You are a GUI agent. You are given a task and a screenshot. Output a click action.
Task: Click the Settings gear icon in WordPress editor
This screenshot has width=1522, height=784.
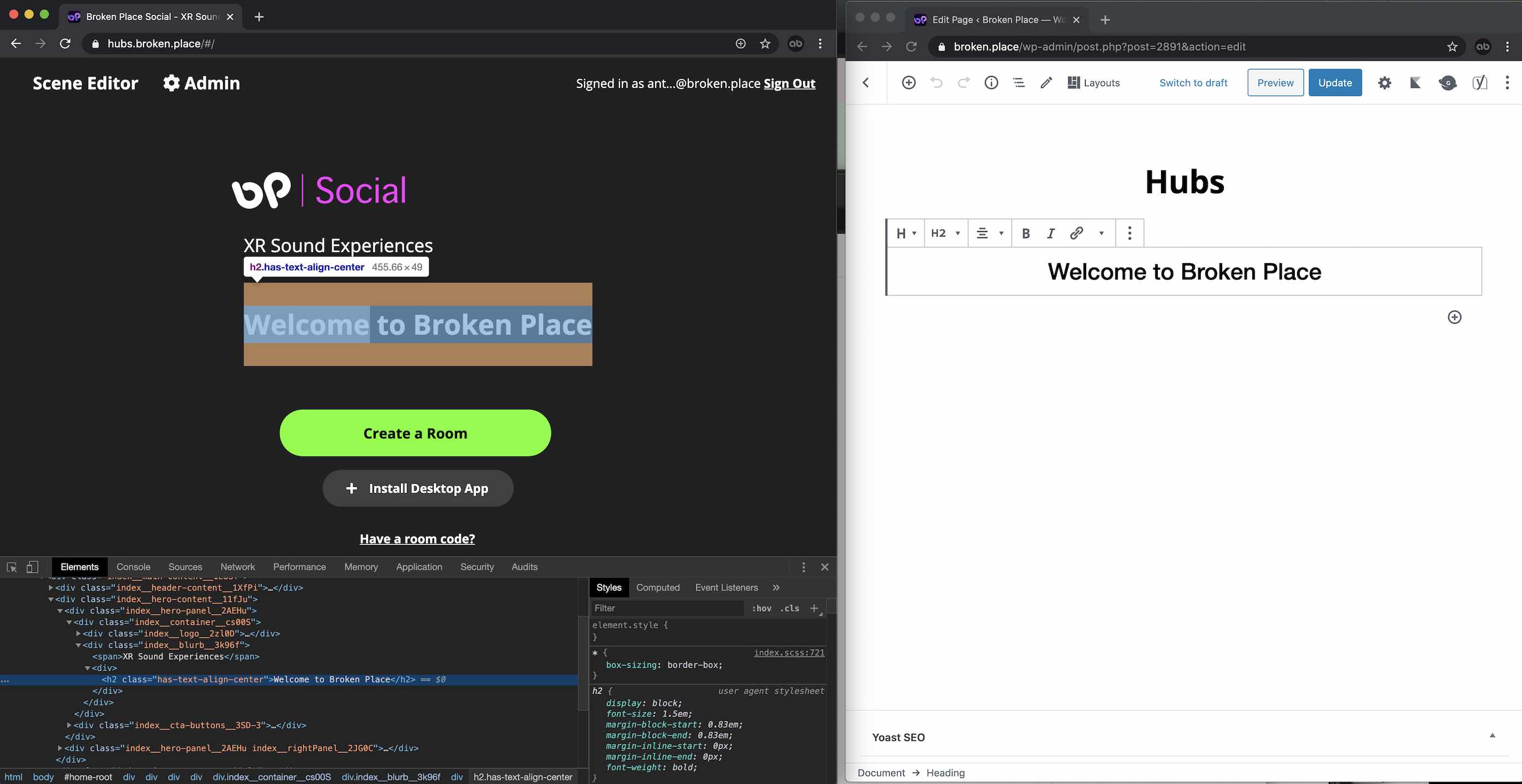tap(1383, 83)
